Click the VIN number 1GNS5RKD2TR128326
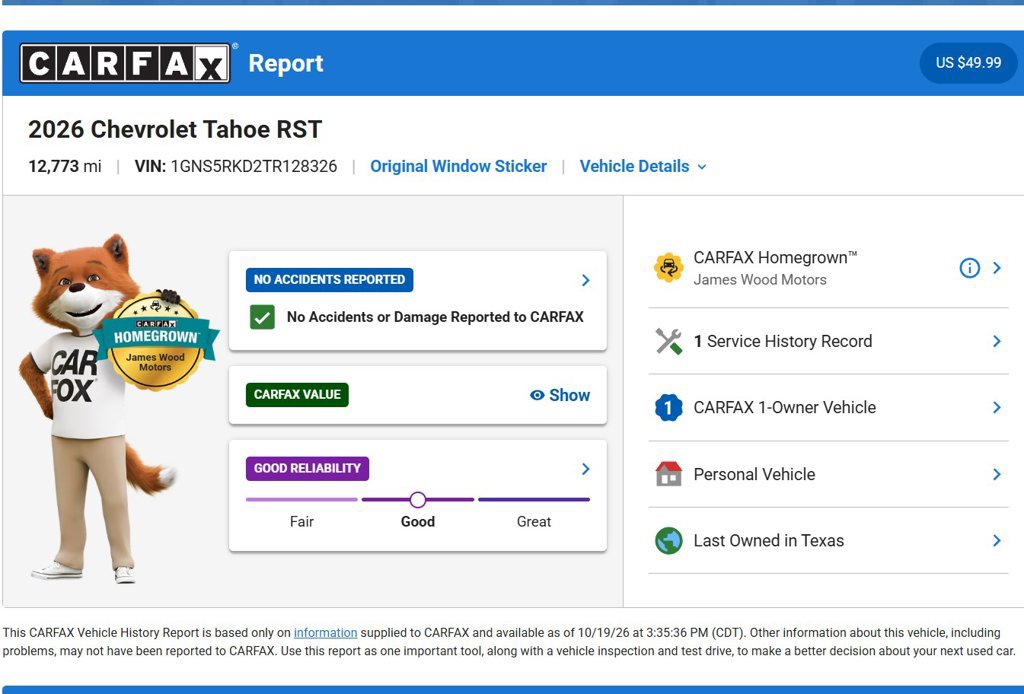1024x694 pixels. [x=254, y=166]
